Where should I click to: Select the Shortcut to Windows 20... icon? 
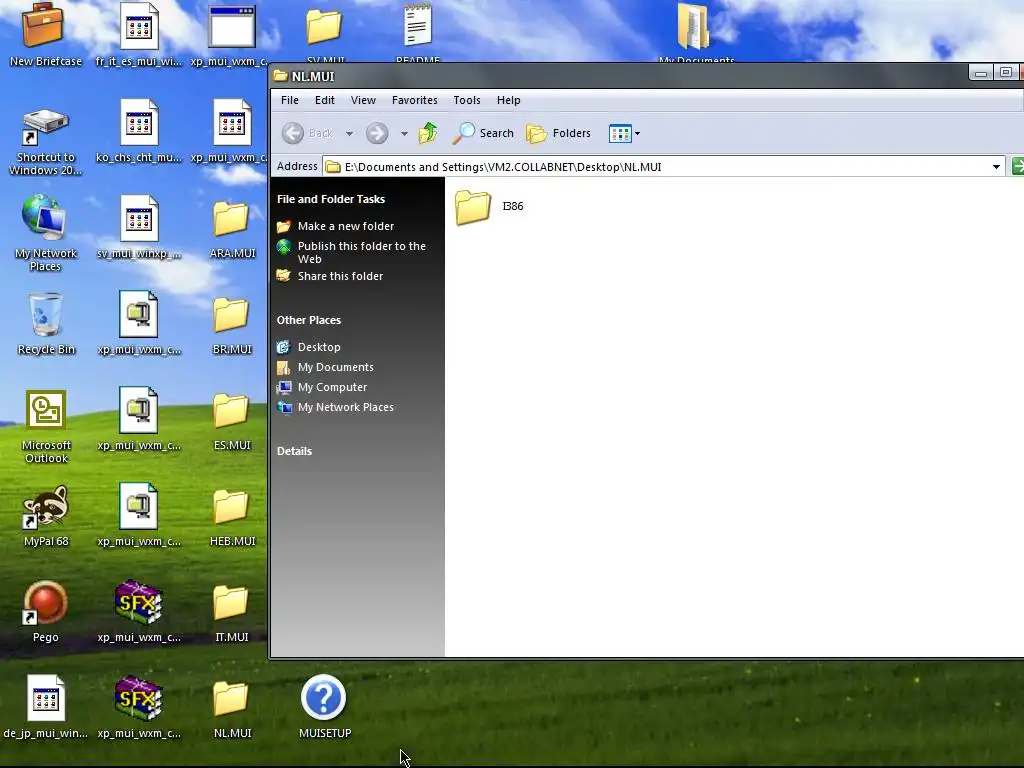click(45, 142)
